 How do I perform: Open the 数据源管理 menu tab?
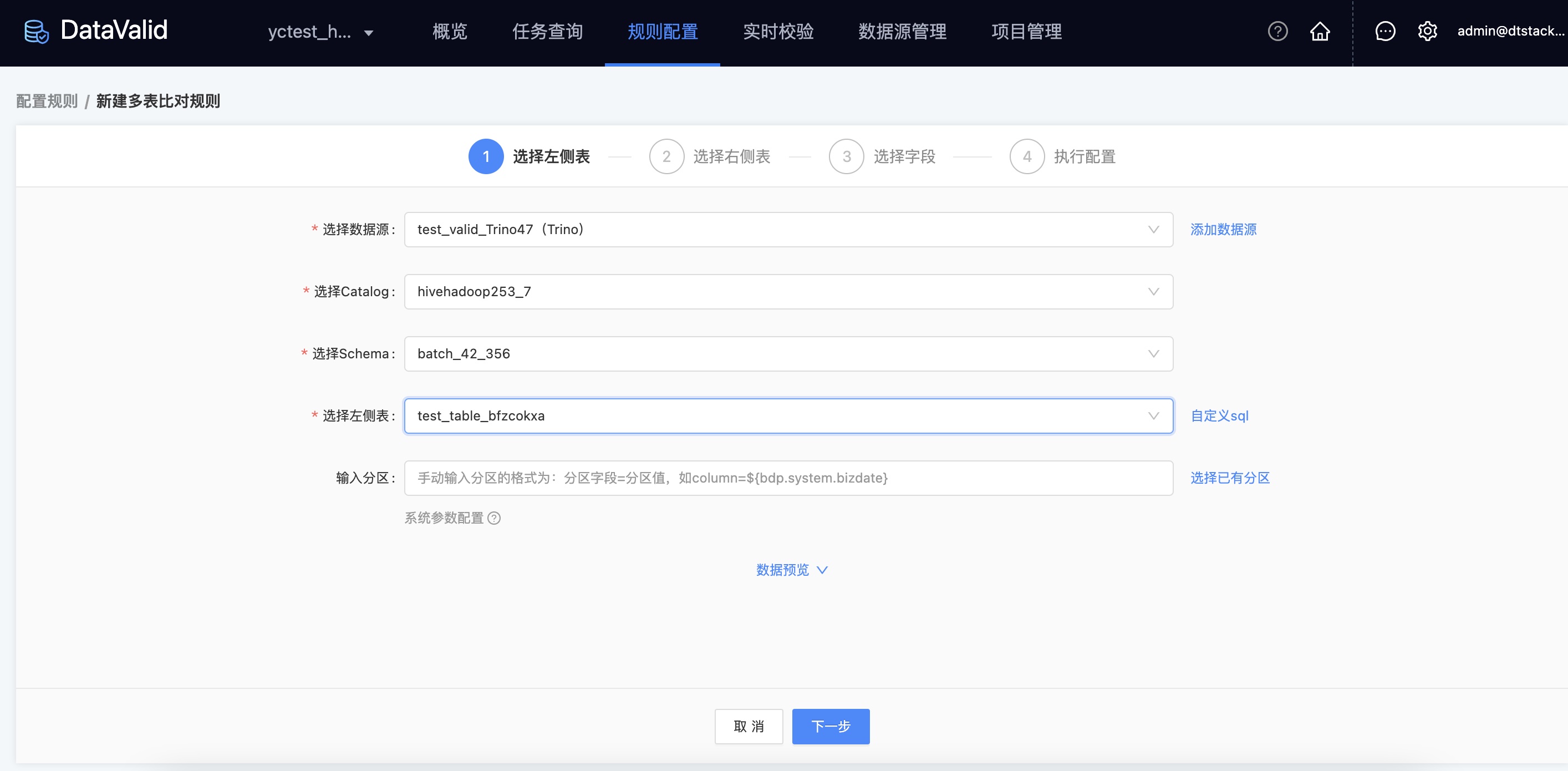tap(902, 32)
